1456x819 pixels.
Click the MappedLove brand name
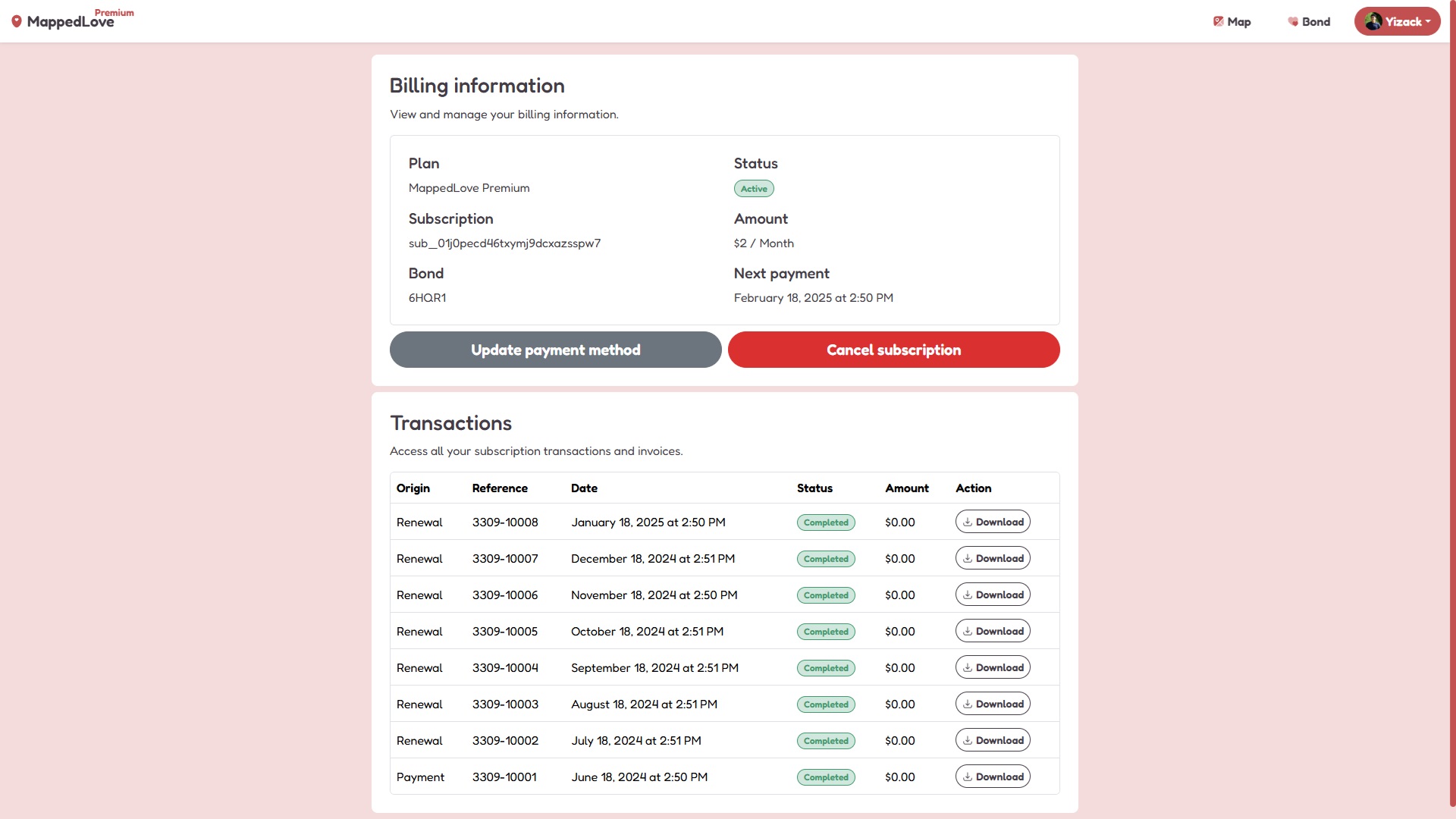[71, 22]
